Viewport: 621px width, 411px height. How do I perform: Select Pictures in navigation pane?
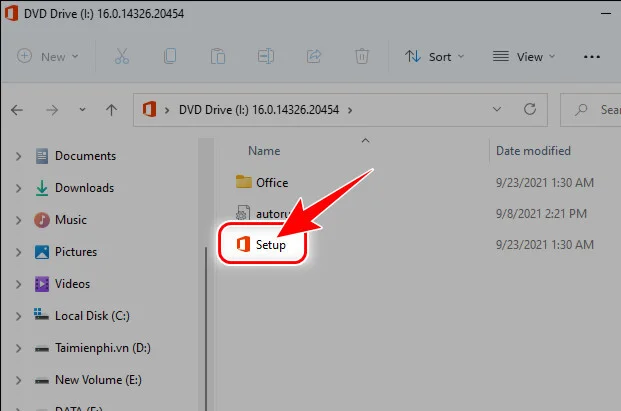(x=76, y=252)
